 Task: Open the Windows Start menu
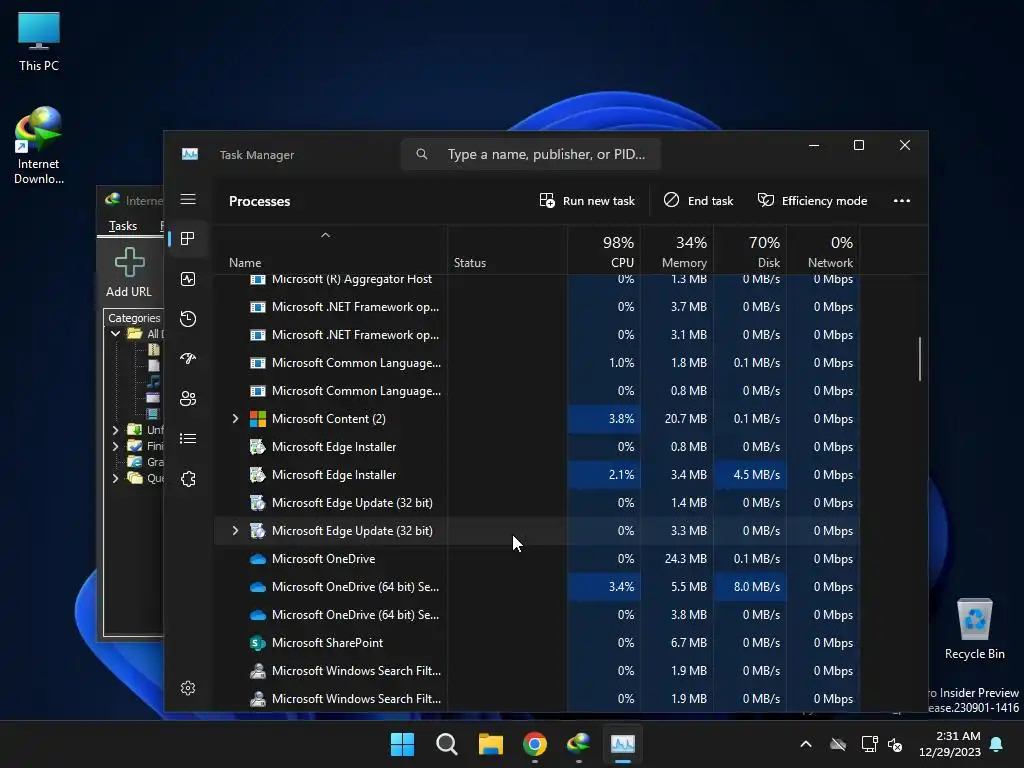click(x=402, y=744)
